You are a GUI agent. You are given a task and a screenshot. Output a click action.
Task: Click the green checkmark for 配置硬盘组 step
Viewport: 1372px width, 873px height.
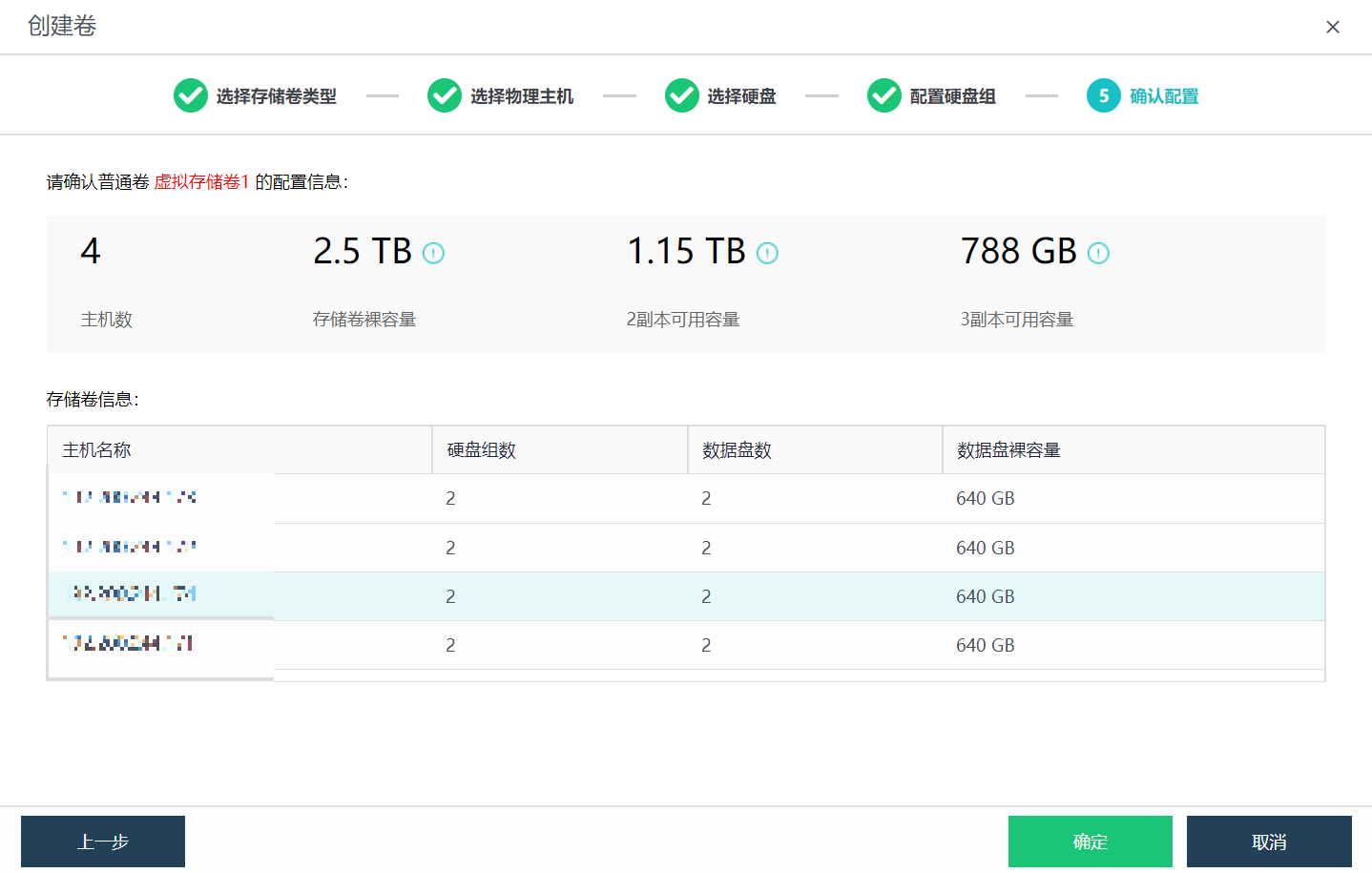884,95
